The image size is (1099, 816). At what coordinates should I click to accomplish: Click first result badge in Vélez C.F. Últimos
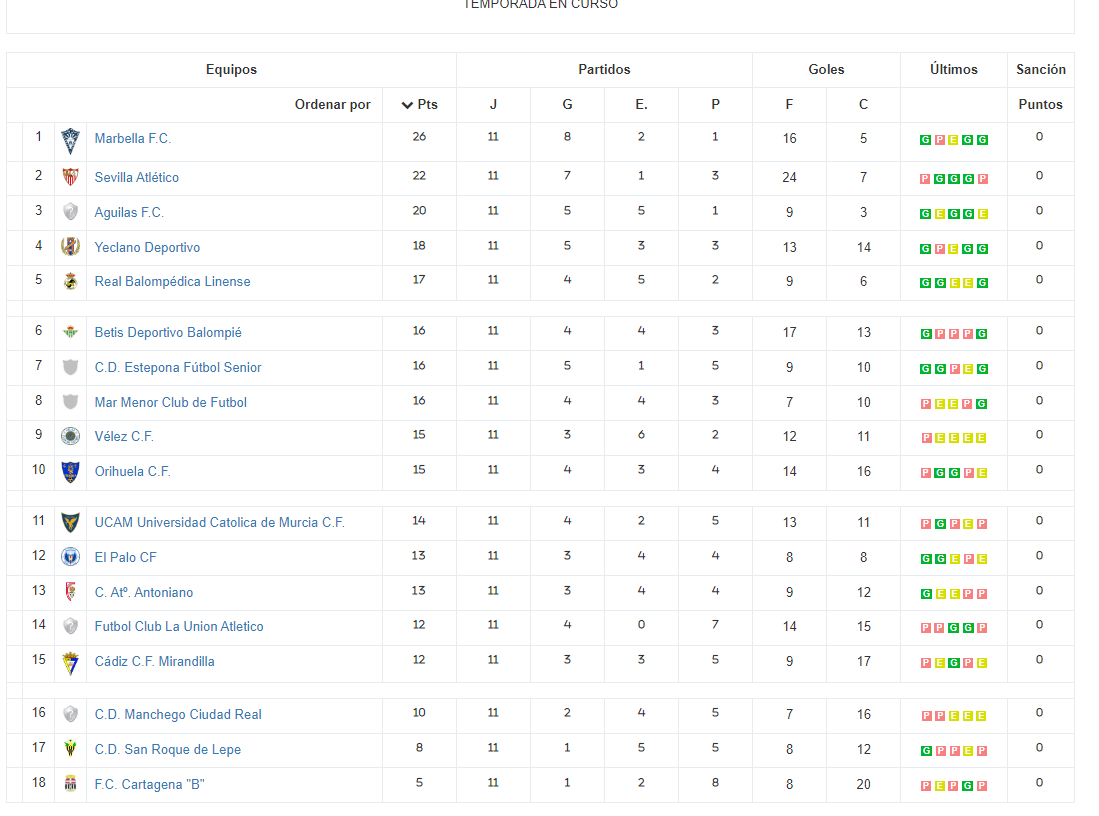coord(927,438)
